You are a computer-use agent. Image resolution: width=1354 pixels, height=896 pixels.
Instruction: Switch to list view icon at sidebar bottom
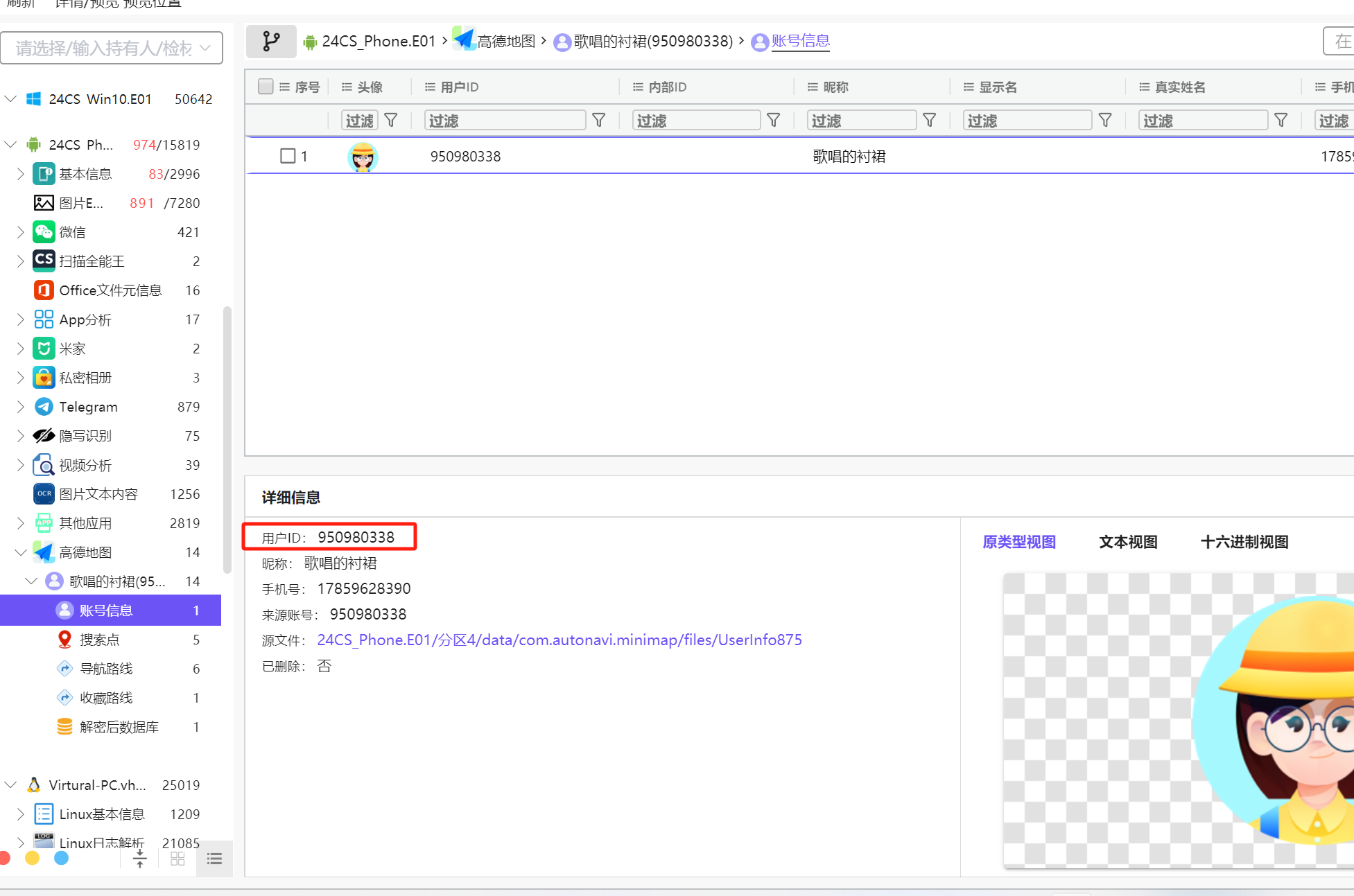coord(214,859)
